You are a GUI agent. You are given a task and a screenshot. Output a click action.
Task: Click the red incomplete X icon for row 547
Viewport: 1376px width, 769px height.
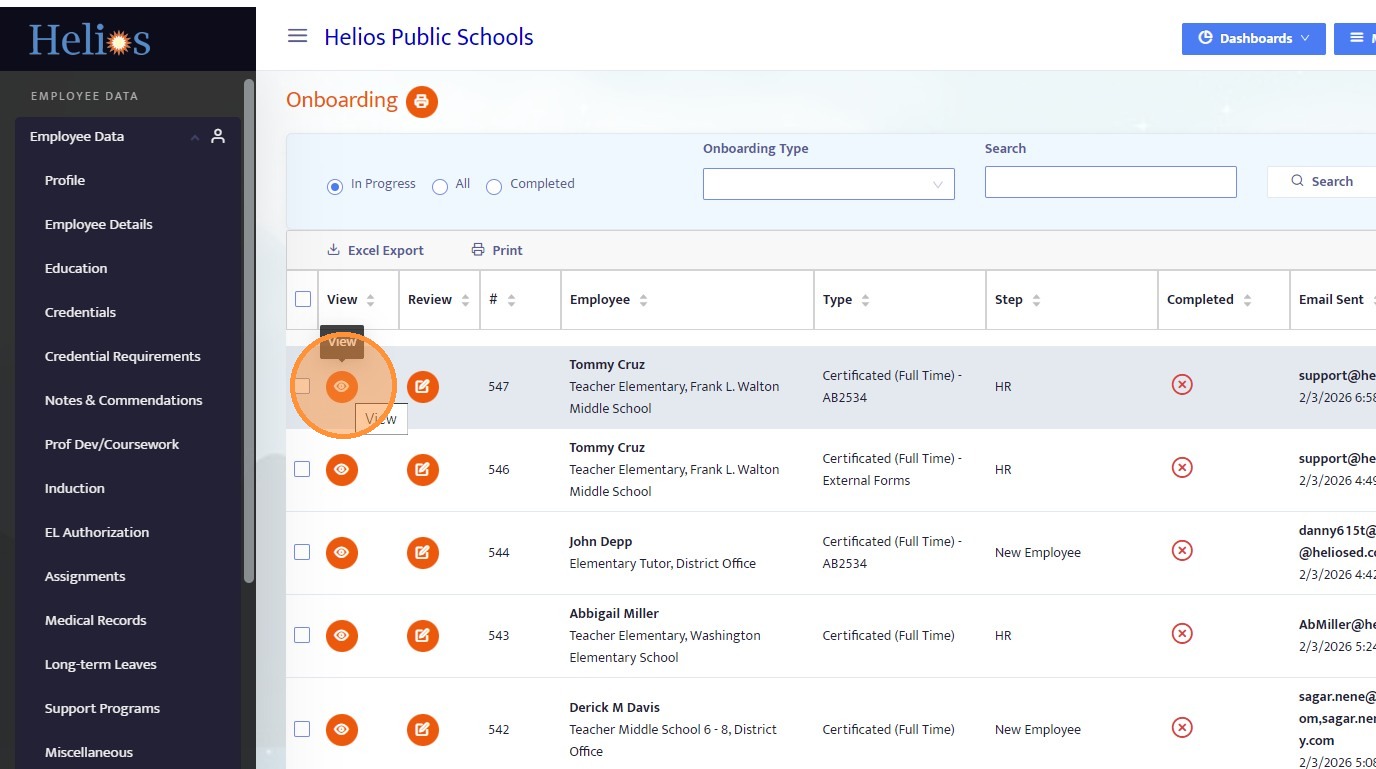[1182, 385]
